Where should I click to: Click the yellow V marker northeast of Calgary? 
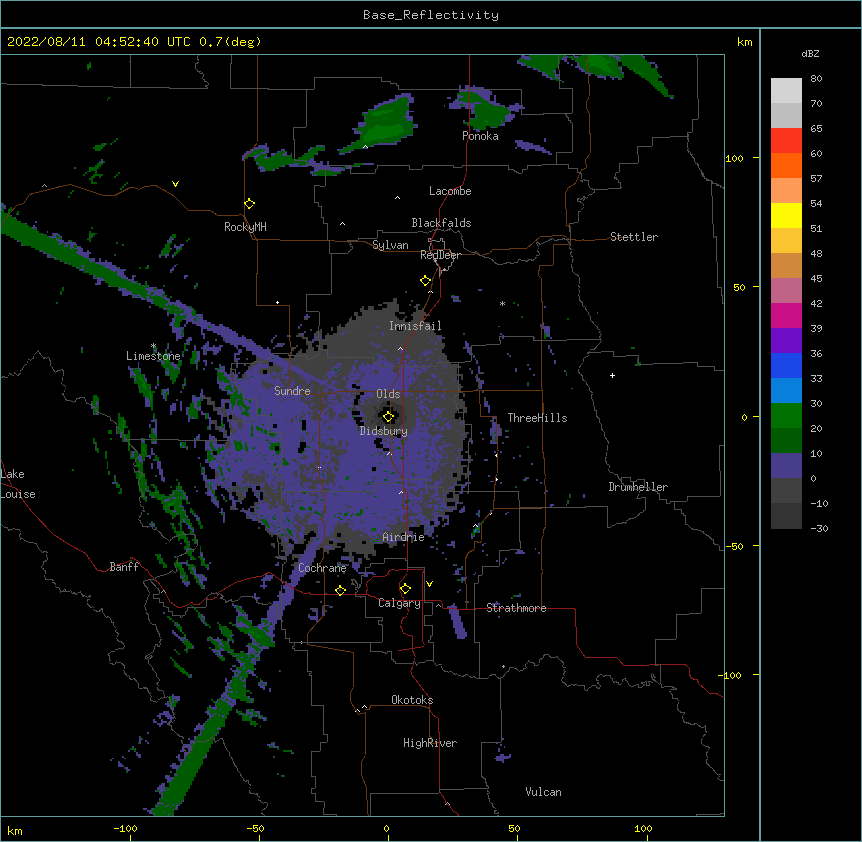429,584
